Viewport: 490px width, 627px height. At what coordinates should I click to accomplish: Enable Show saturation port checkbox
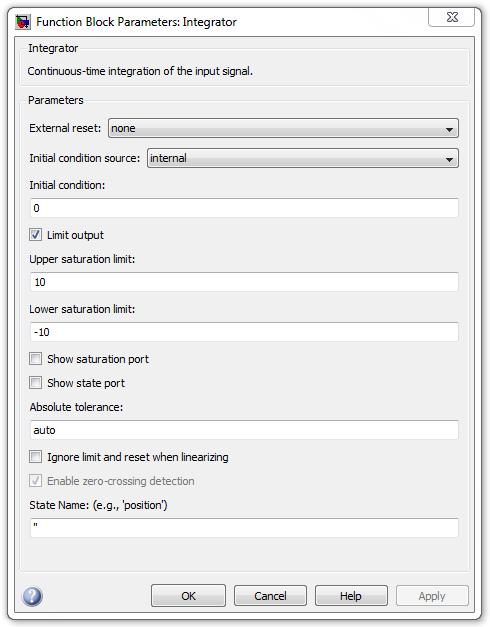pos(35,359)
